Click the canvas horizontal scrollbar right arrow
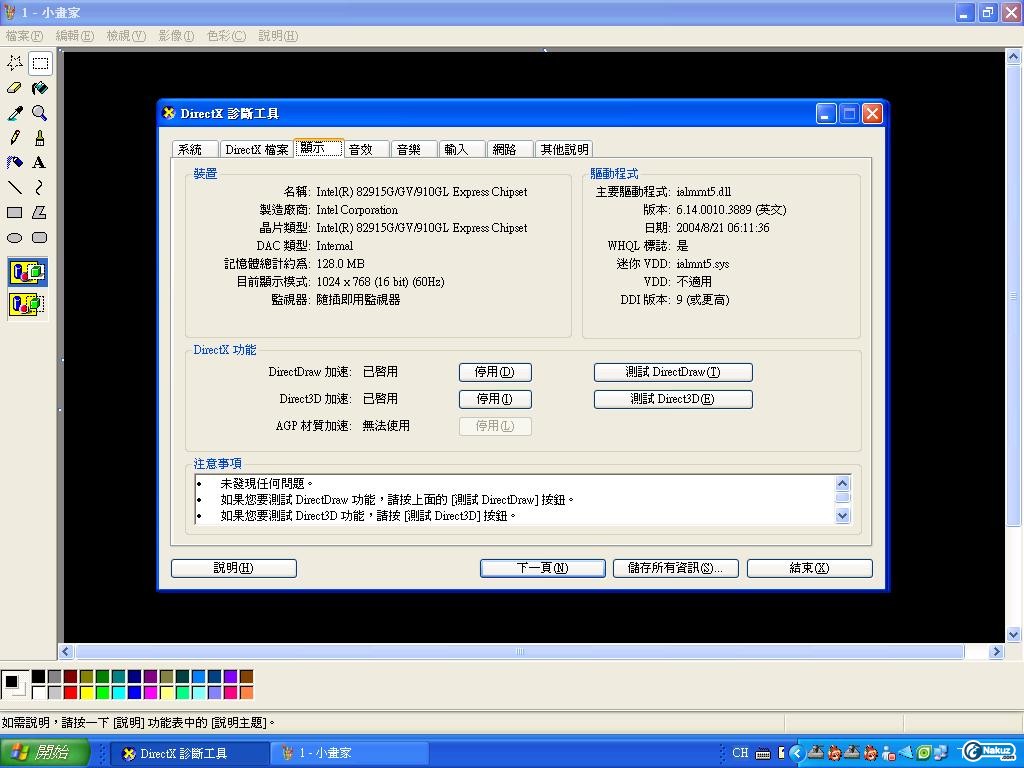This screenshot has width=1024, height=768. (995, 652)
